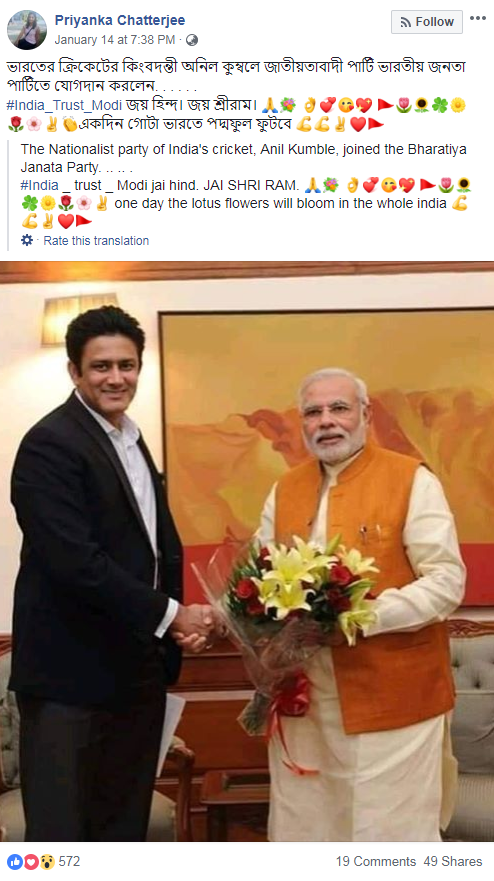Follow Priyanka Chatterjee
Viewport: 494px width, 881px height.
tap(427, 22)
